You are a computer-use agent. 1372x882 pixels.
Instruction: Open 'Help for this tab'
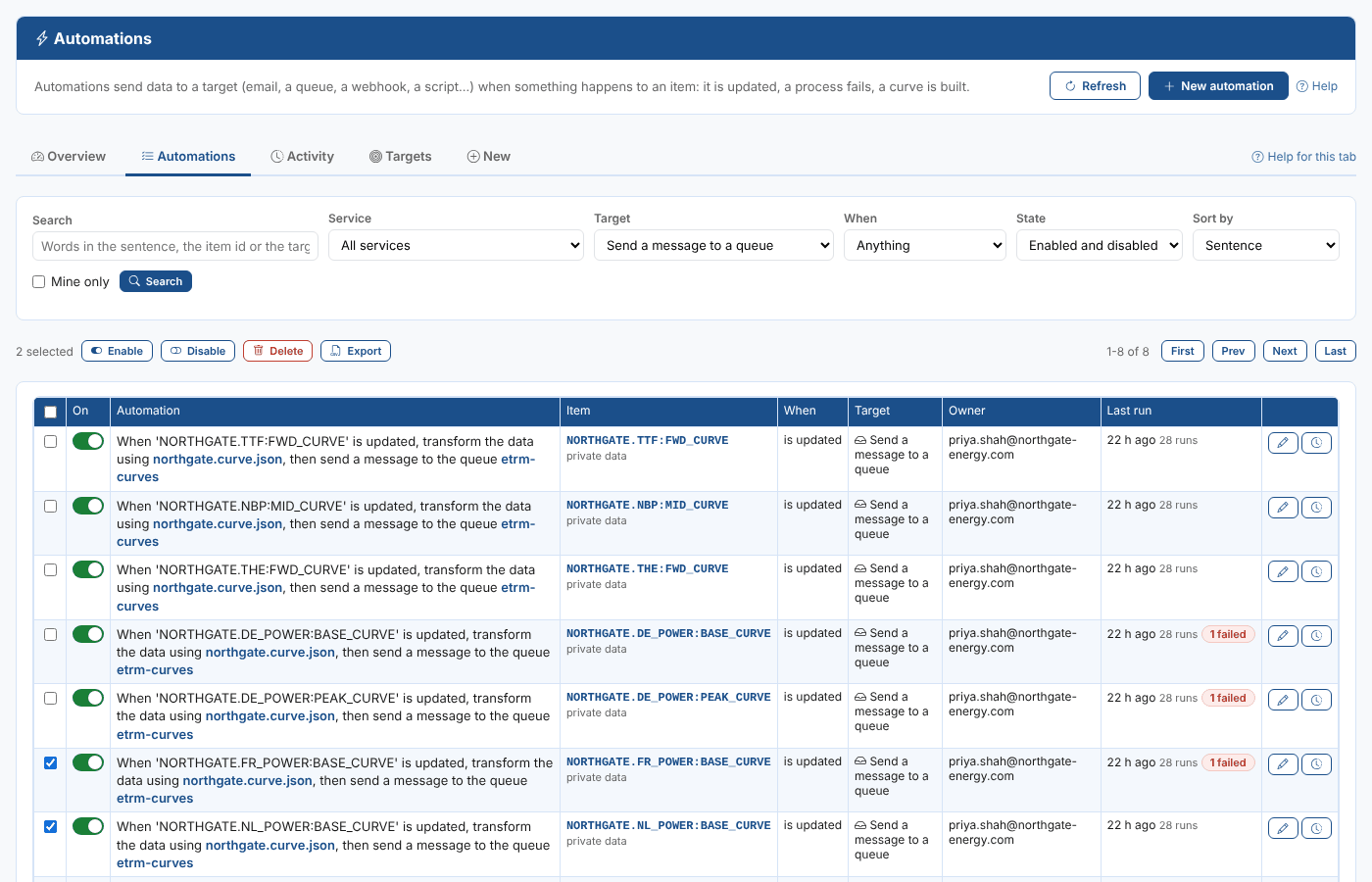[1303, 157]
